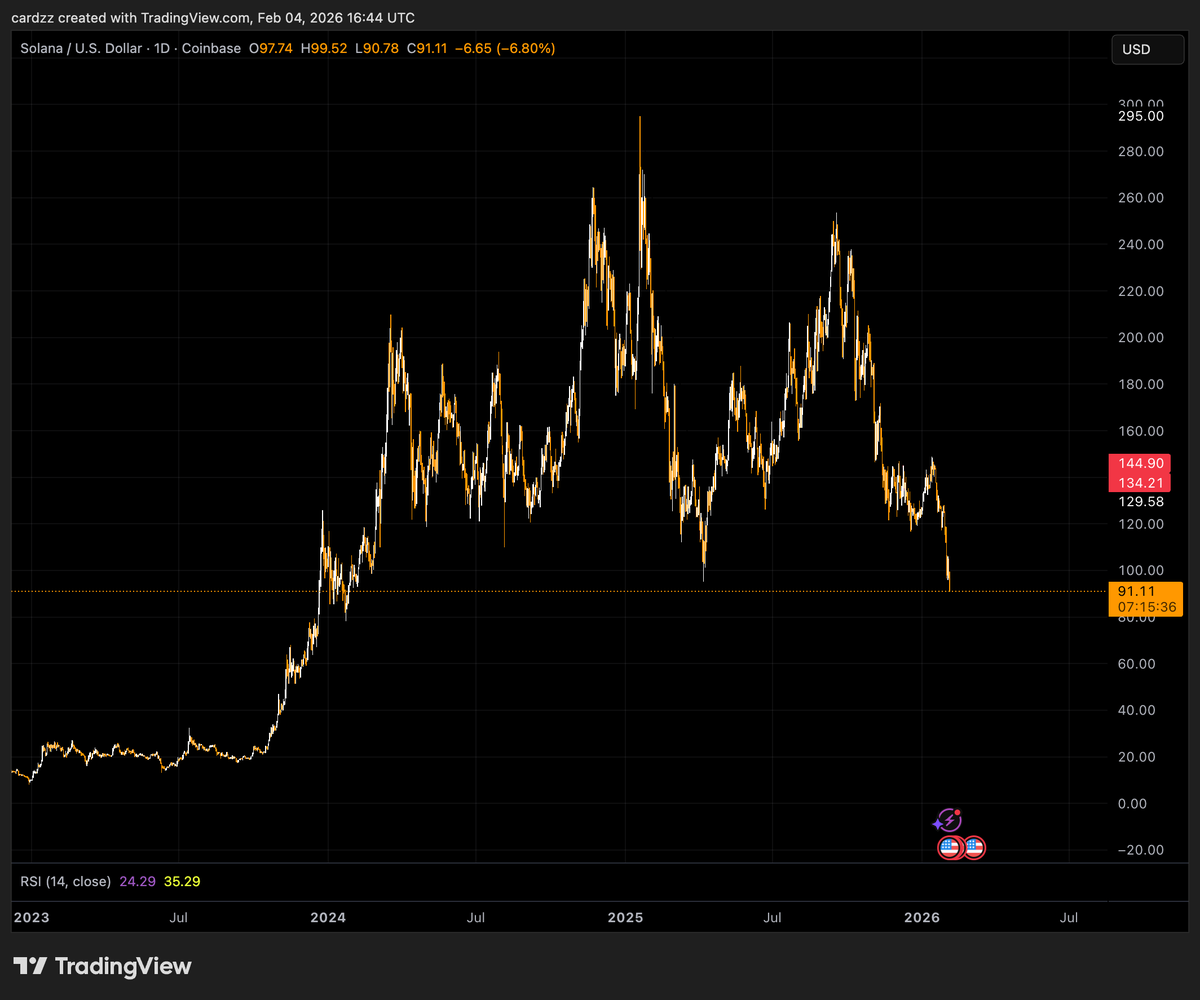1200x1000 pixels.
Task: Click the red 144.90 price label
Action: pos(1140,464)
